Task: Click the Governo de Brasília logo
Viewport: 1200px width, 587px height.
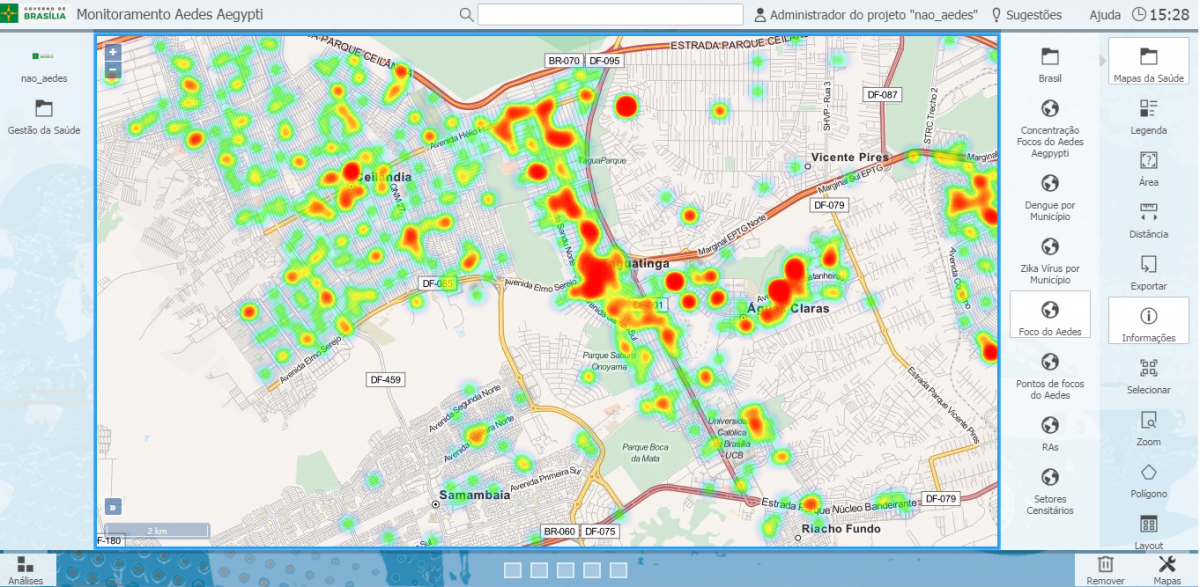Action: [x=33, y=15]
